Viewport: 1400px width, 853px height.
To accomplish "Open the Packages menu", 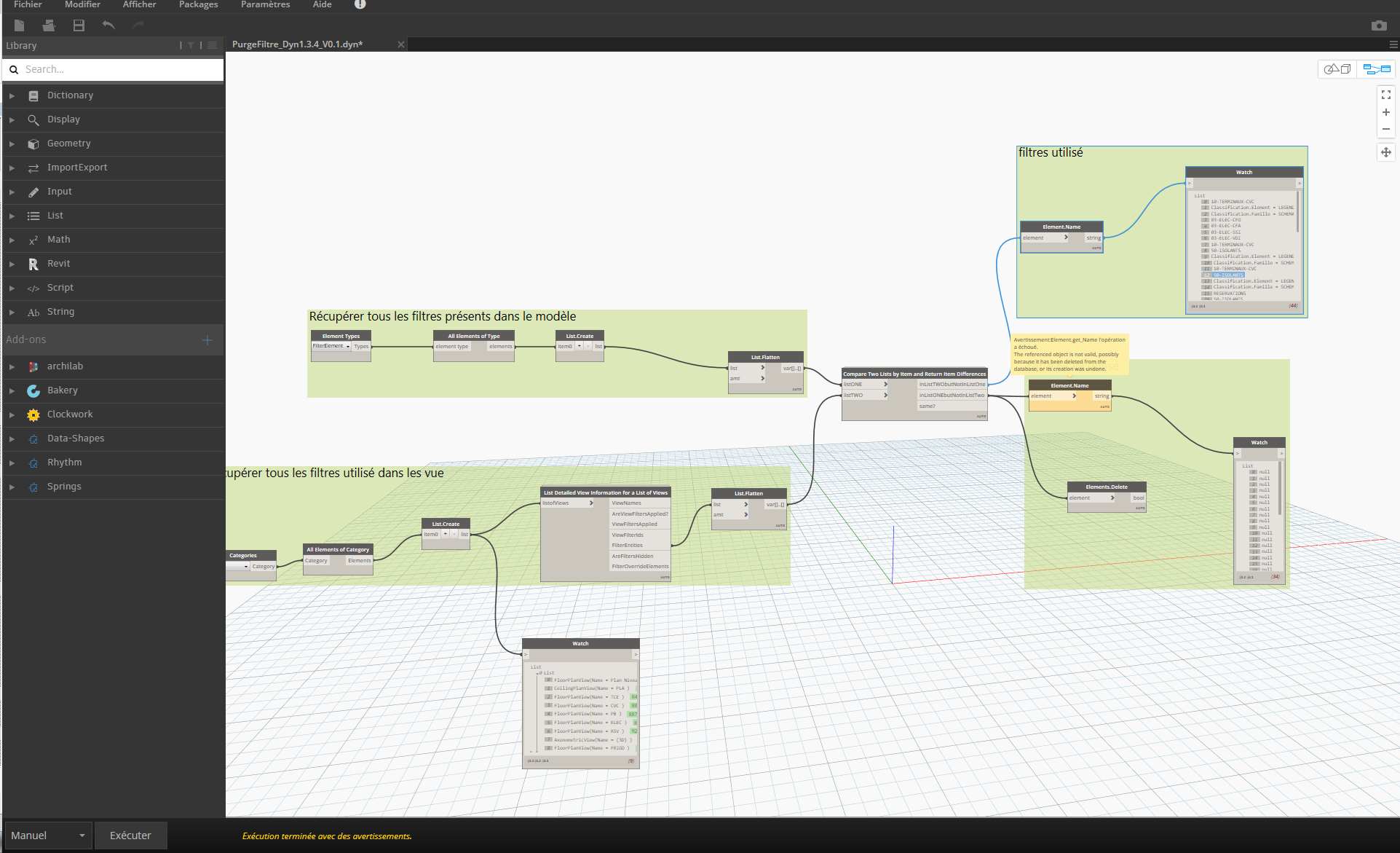I will [x=198, y=4].
